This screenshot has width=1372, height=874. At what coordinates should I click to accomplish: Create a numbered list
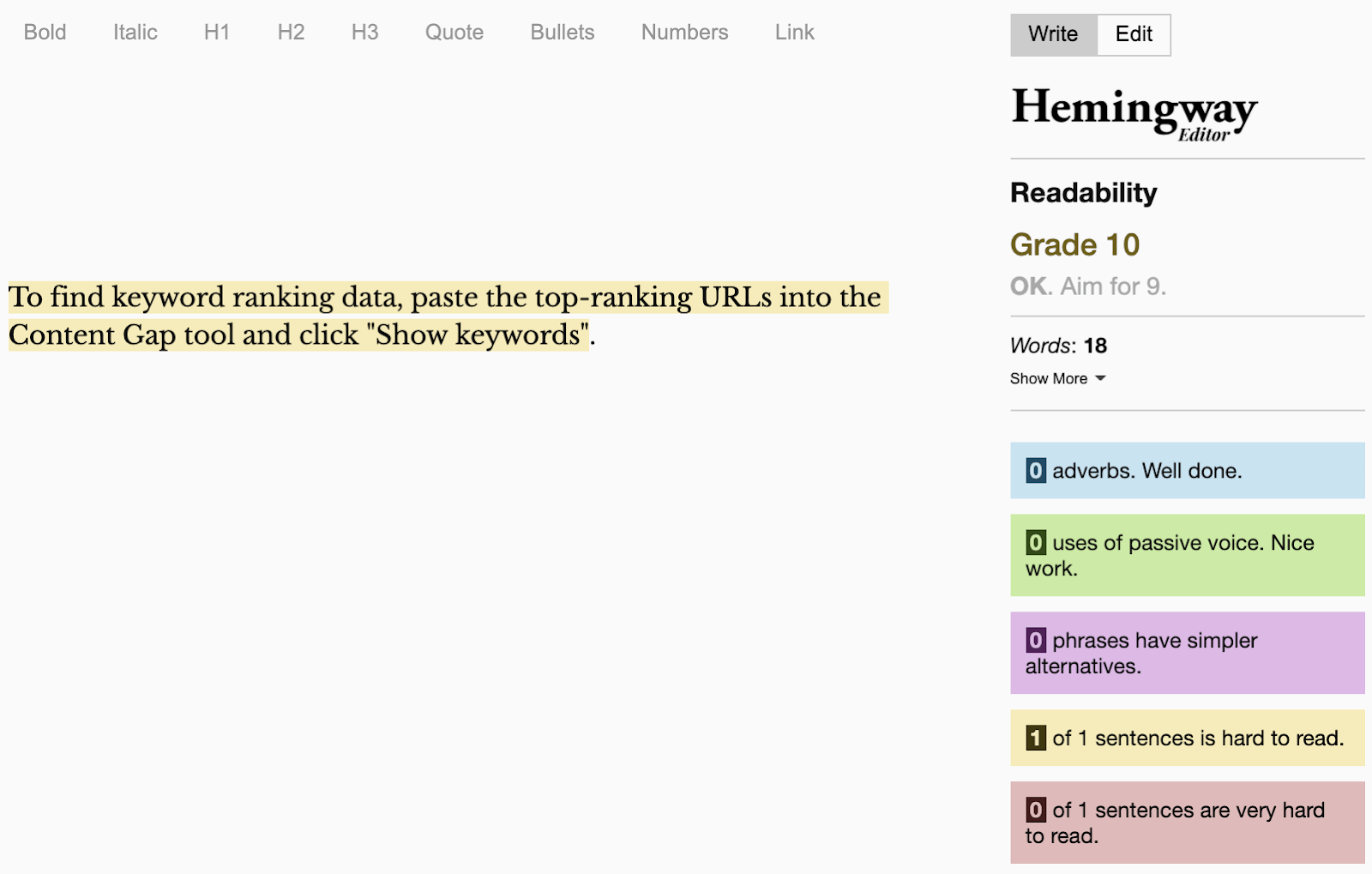[x=684, y=33]
